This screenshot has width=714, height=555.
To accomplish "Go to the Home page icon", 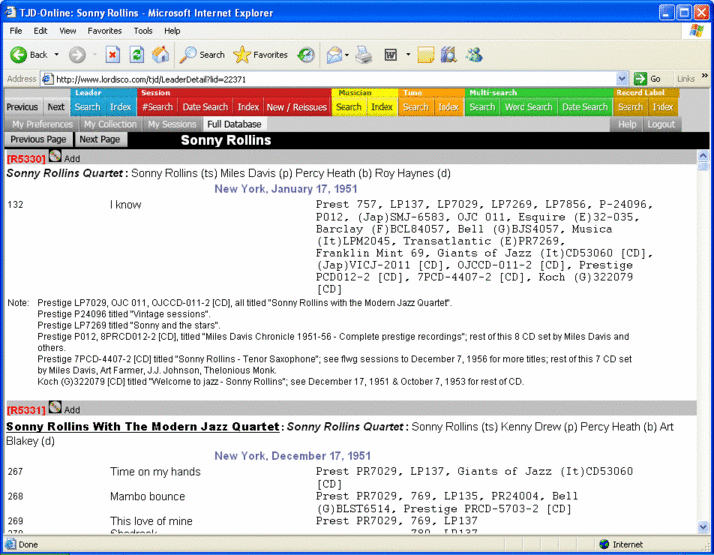I will tap(160, 55).
